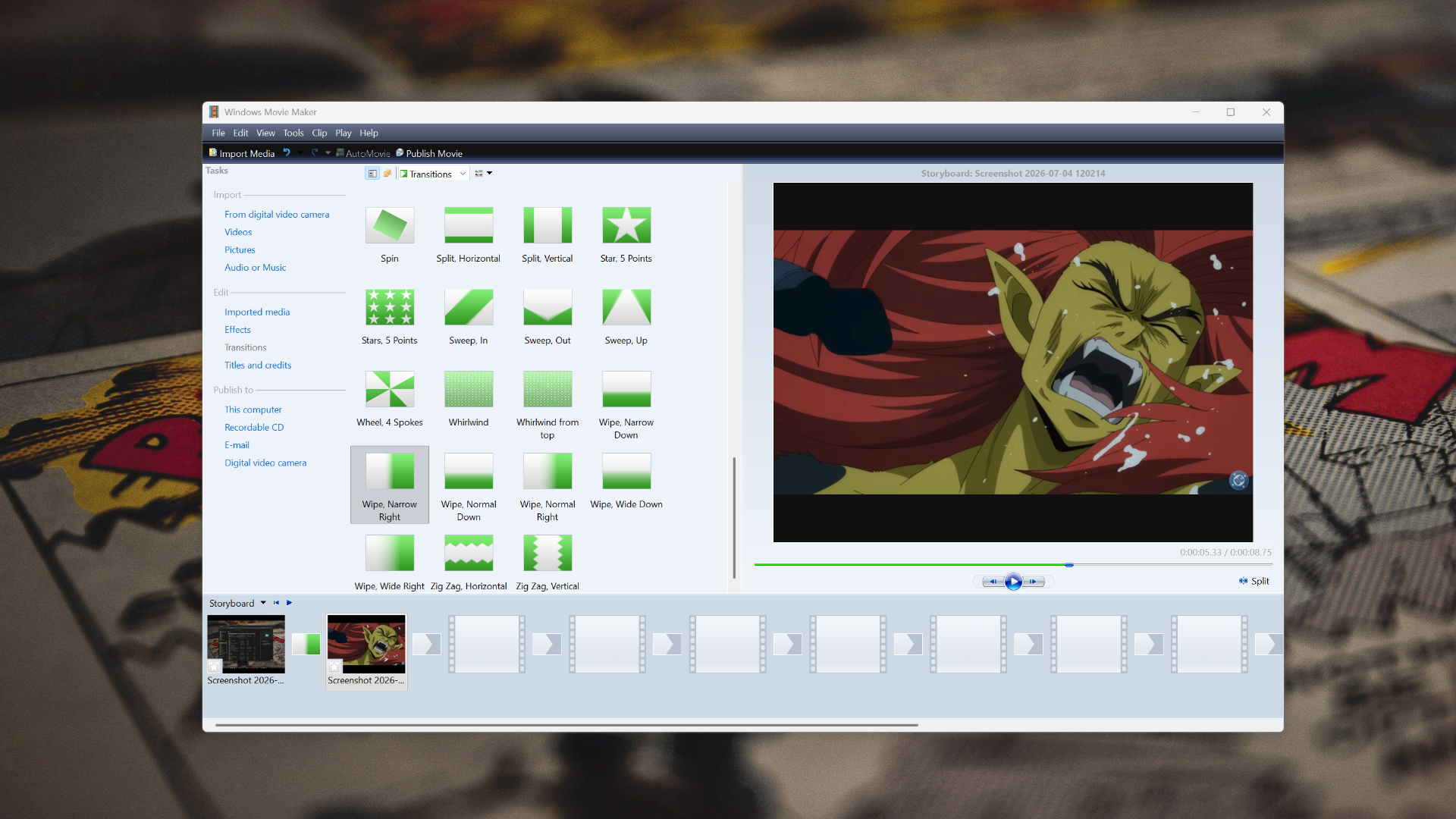
Task: Click the Redo arrow icon
Action: (315, 152)
